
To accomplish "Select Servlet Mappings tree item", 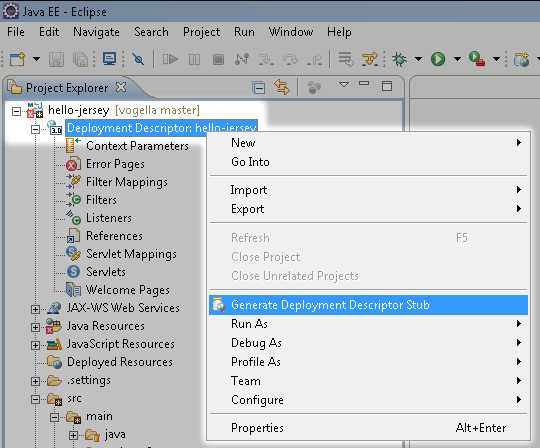I will click(131, 254).
